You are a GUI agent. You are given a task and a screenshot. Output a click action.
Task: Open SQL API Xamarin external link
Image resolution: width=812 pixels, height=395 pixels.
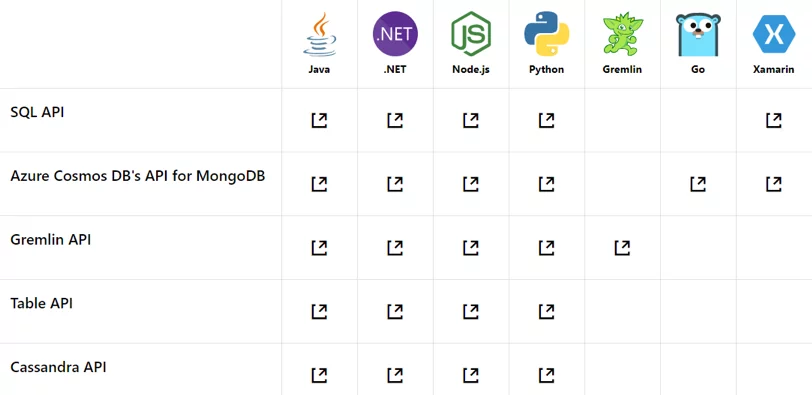tap(774, 121)
